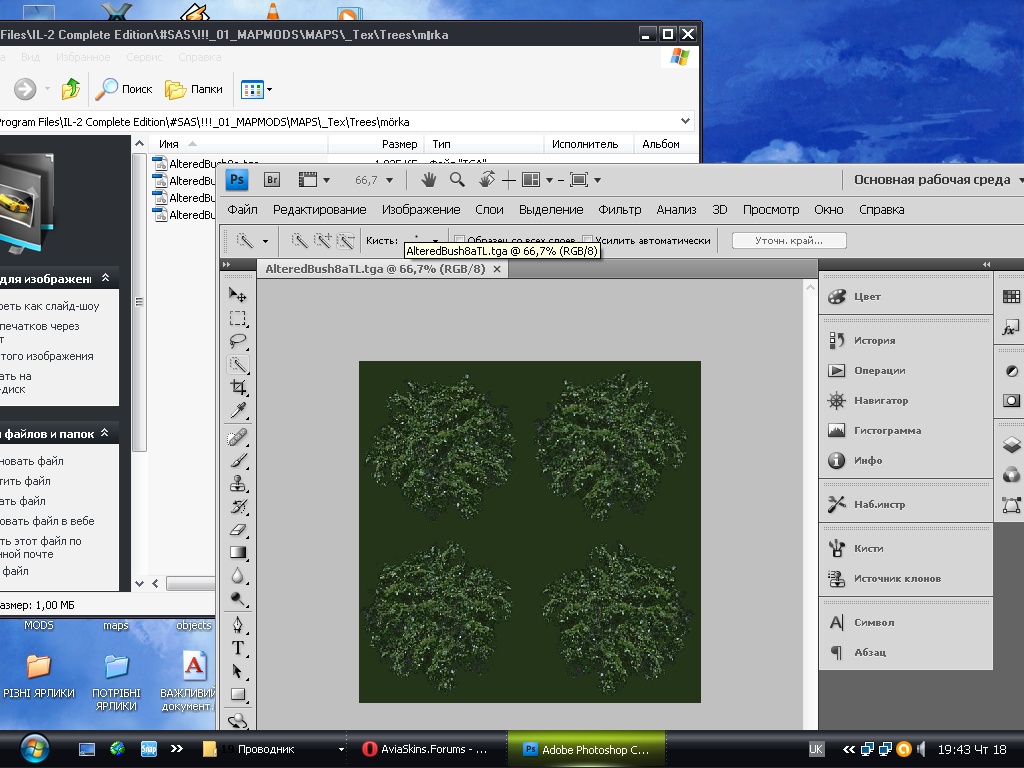Activate the Gradient tool
Image resolution: width=1024 pixels, height=768 pixels.
click(238, 552)
